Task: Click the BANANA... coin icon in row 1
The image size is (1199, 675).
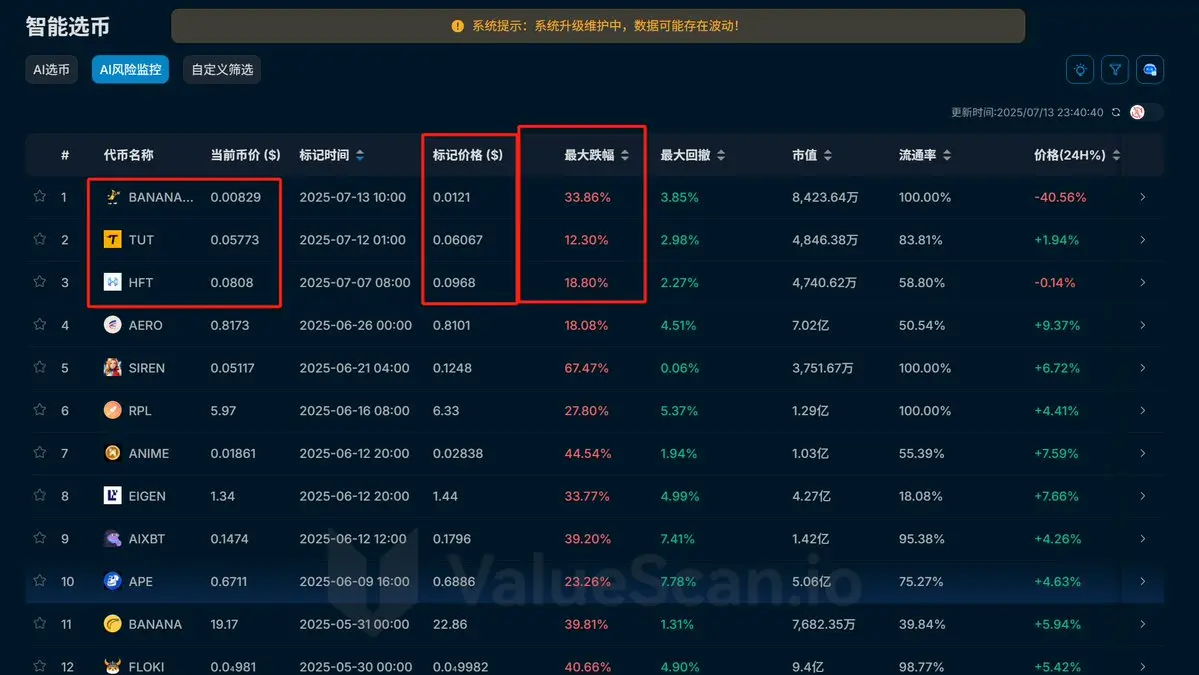Action: 112,197
